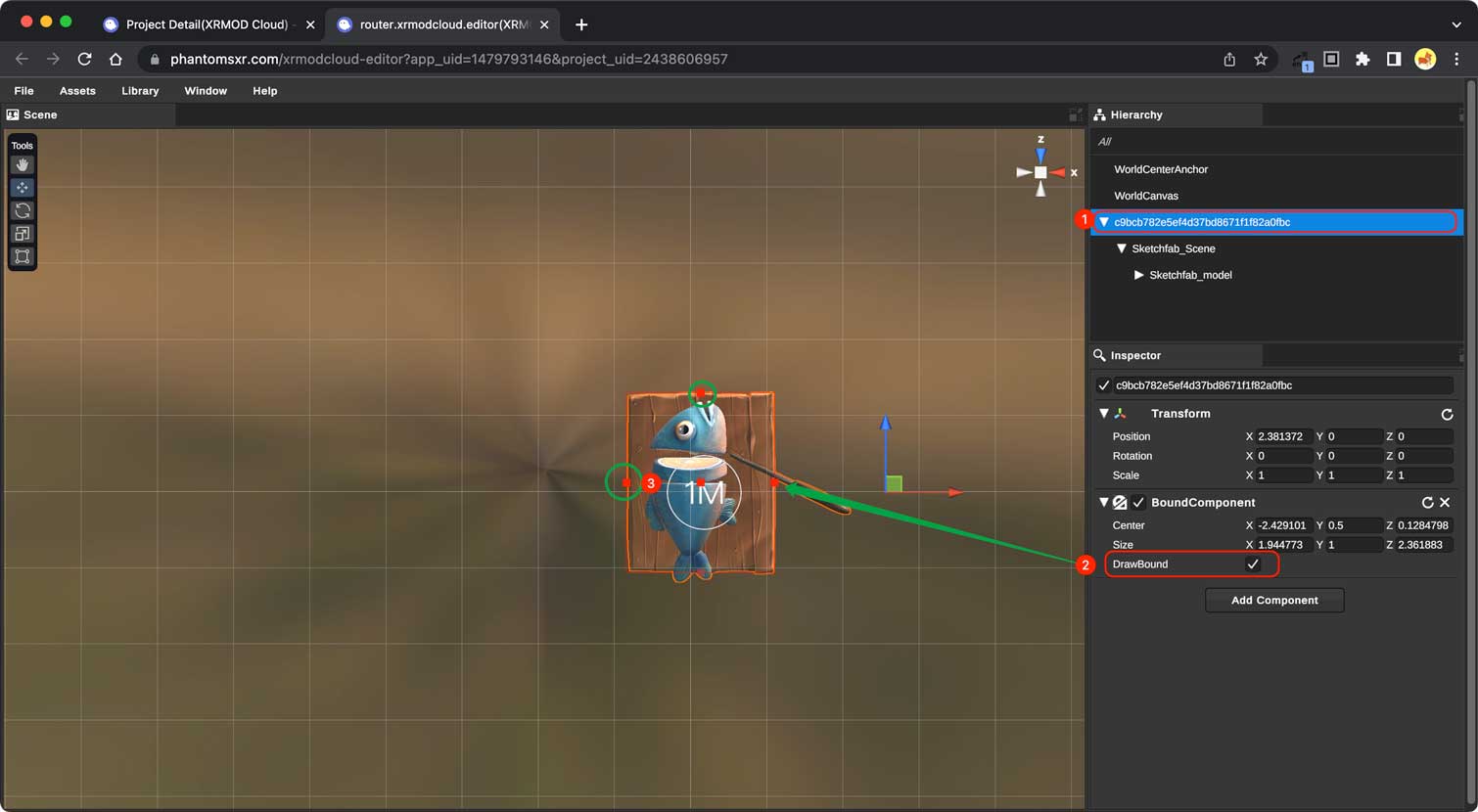Toggle the DrawBound checkbox
1478x812 pixels.
pos(1253,564)
